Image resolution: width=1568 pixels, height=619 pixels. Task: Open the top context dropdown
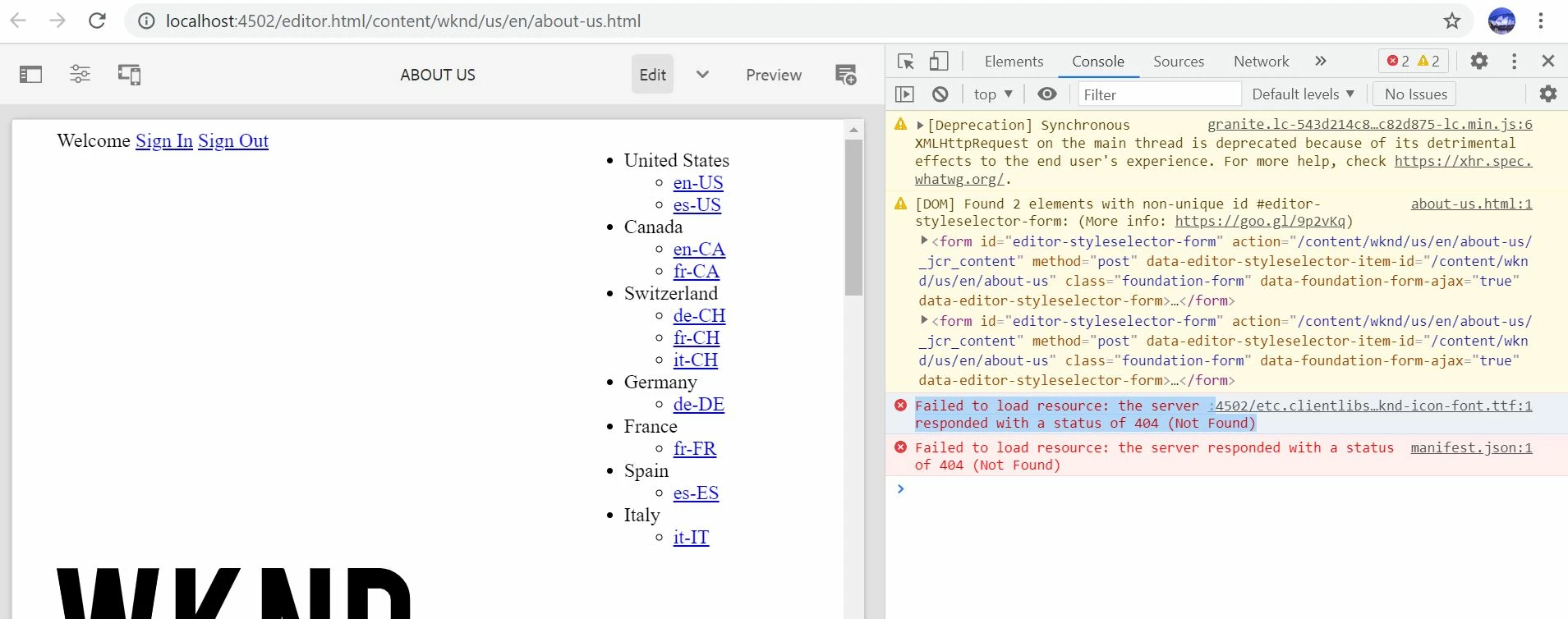(x=993, y=94)
